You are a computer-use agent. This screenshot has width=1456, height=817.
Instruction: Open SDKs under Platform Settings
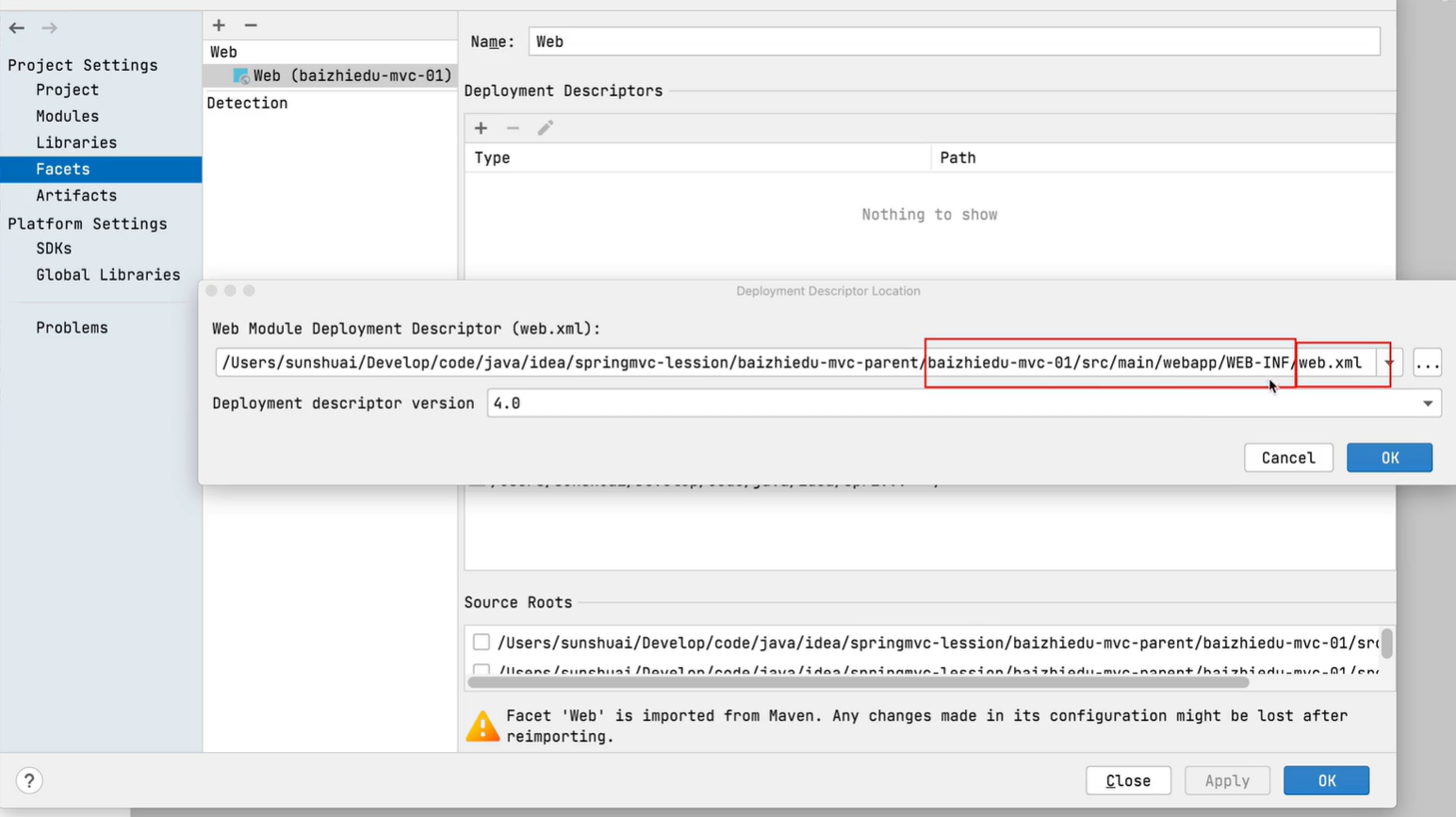tap(54, 248)
